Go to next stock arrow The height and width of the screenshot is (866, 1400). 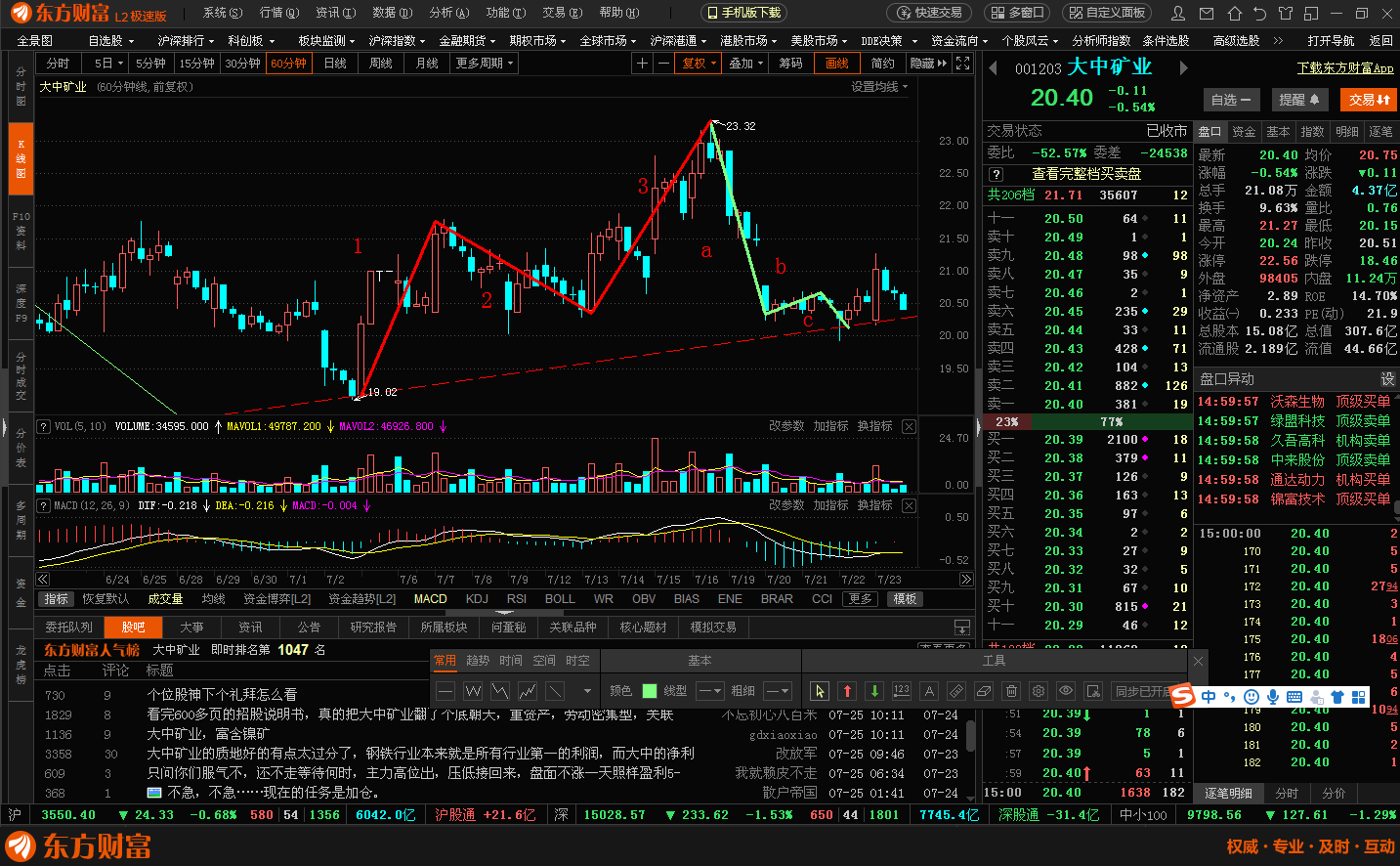pyautogui.click(x=1184, y=68)
